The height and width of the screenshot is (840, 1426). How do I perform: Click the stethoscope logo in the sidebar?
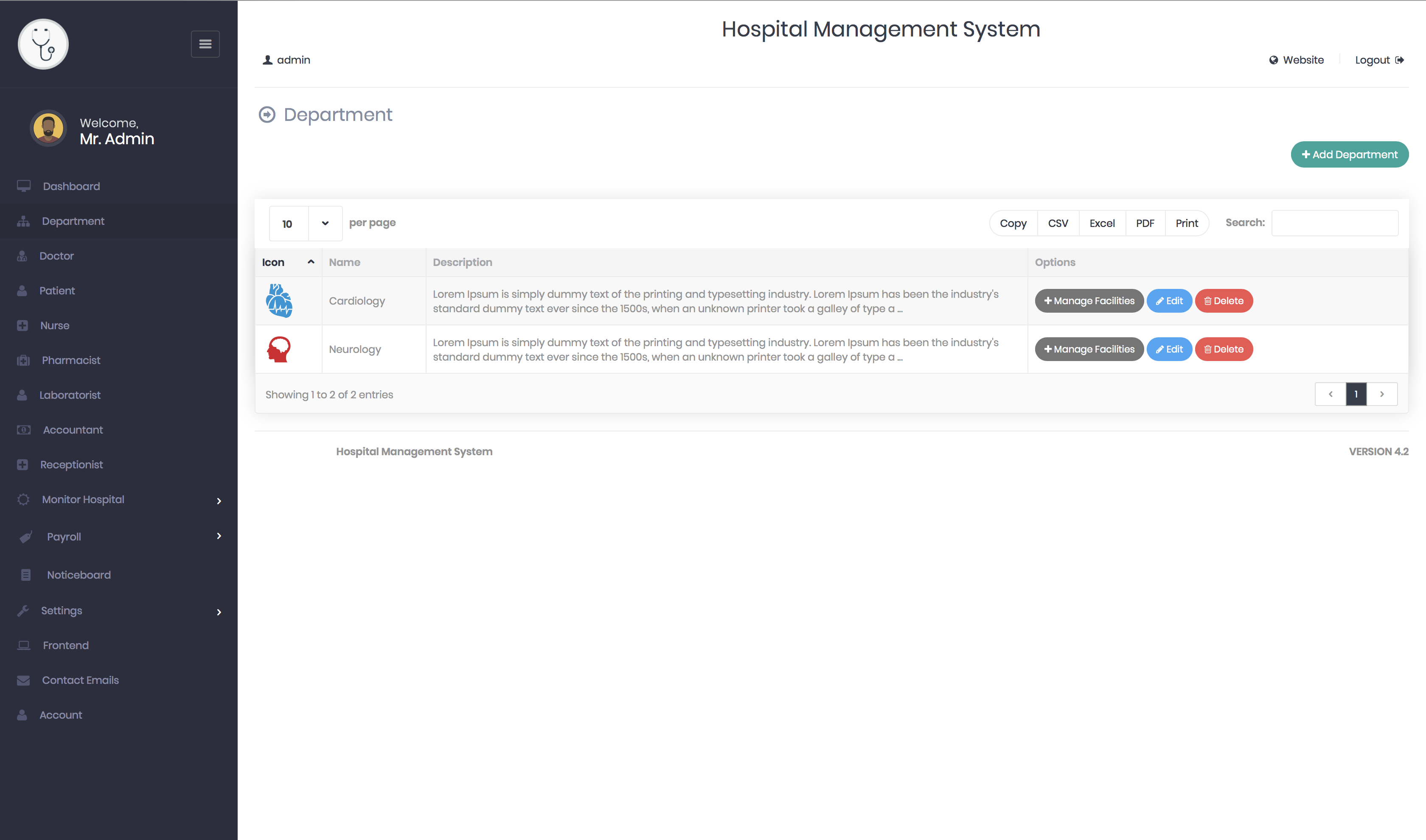(x=43, y=44)
